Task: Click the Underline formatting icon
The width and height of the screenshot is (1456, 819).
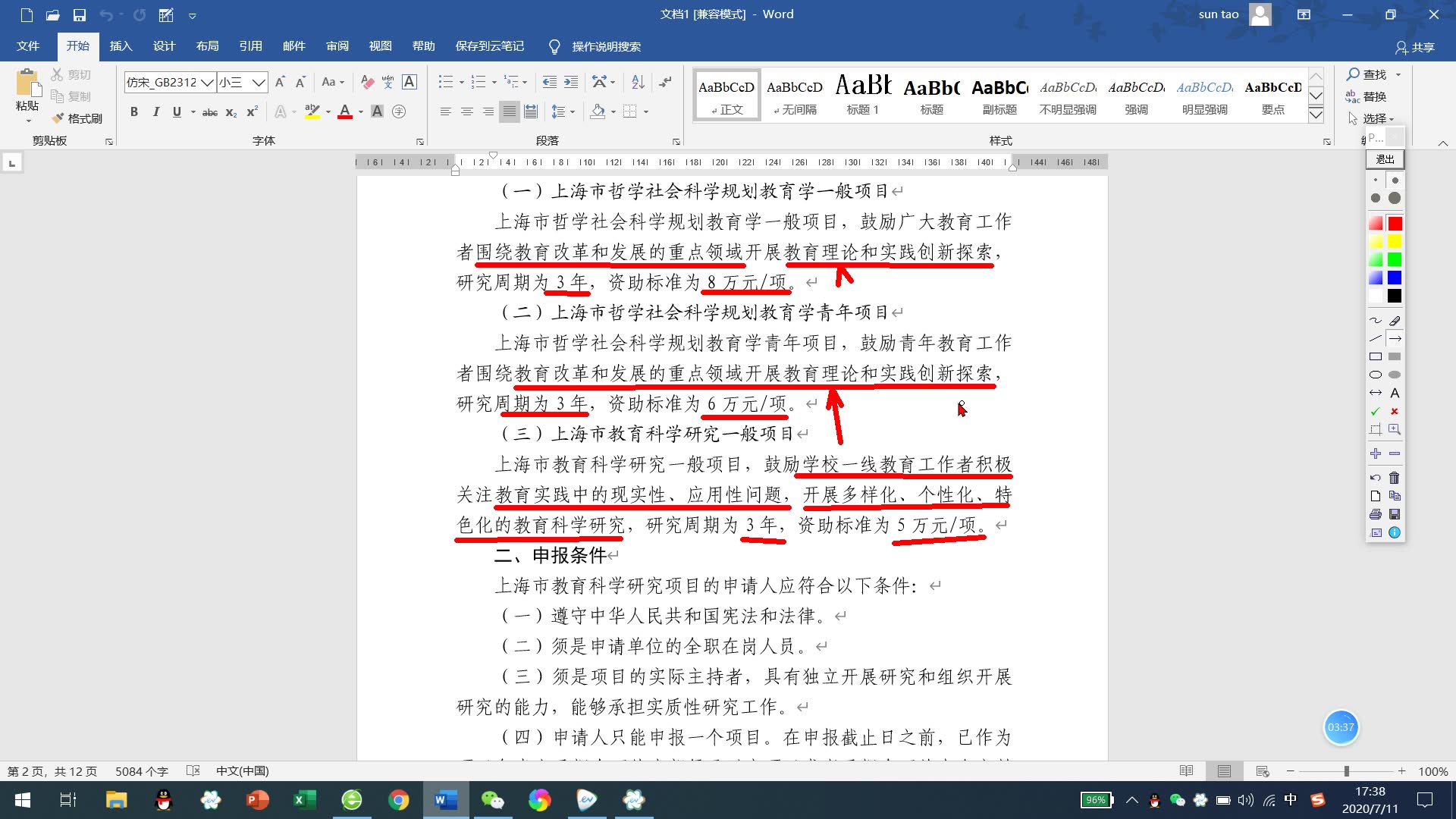Action: [x=176, y=111]
